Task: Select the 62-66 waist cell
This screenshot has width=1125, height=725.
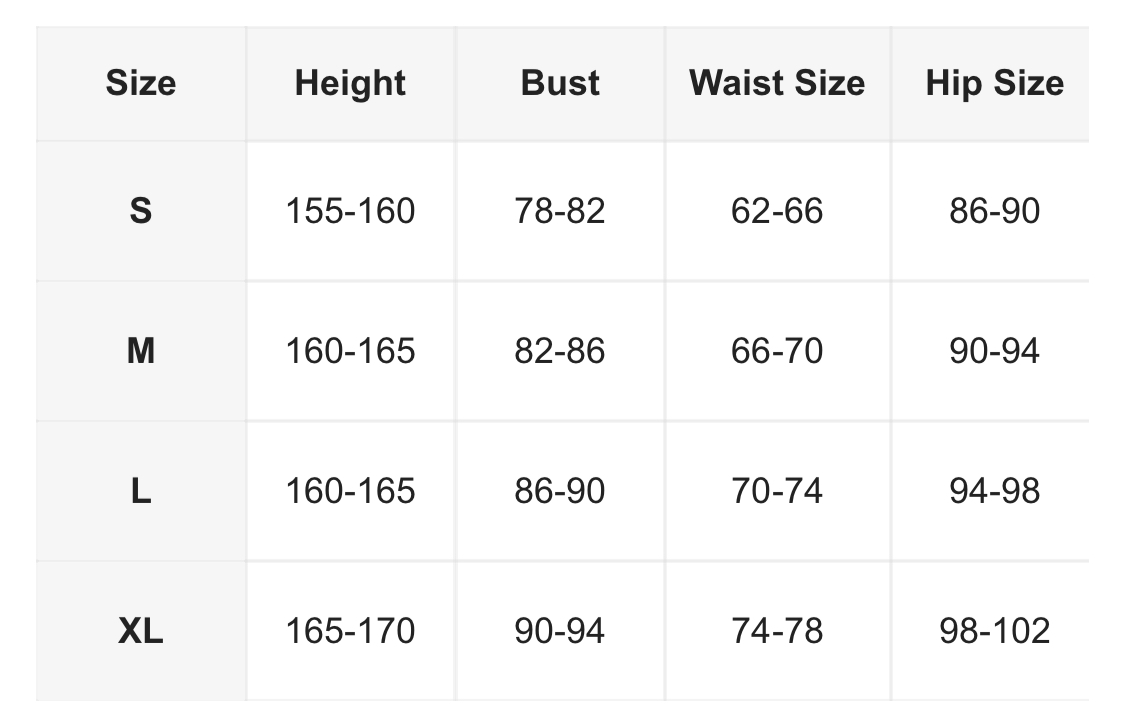Action: click(x=777, y=211)
